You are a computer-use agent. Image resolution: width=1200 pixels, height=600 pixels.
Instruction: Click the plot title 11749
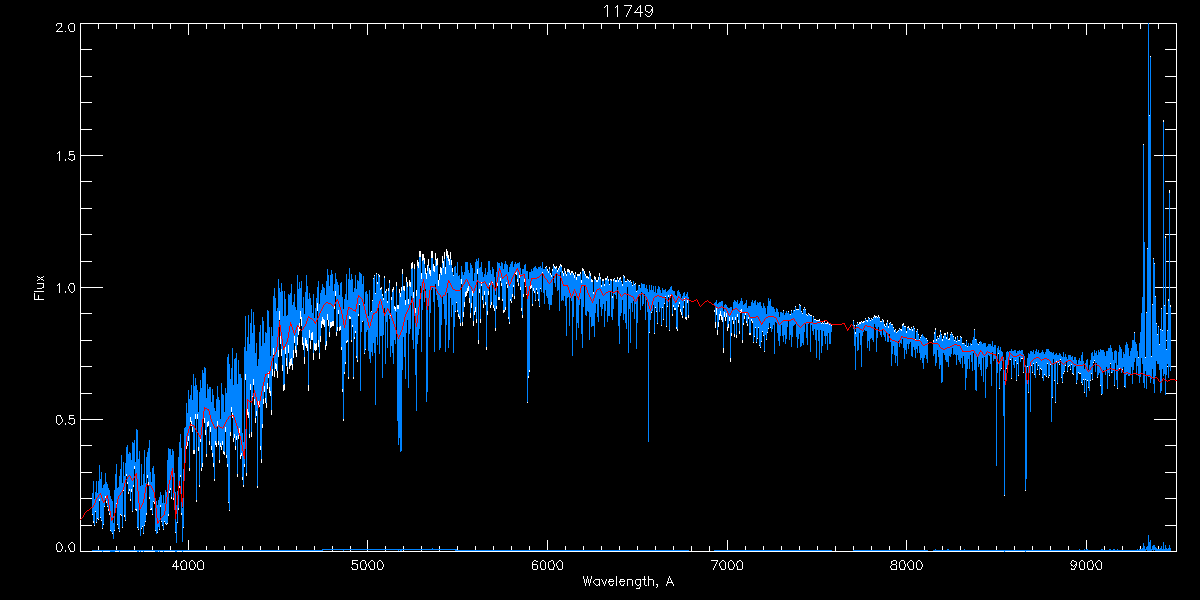point(627,11)
